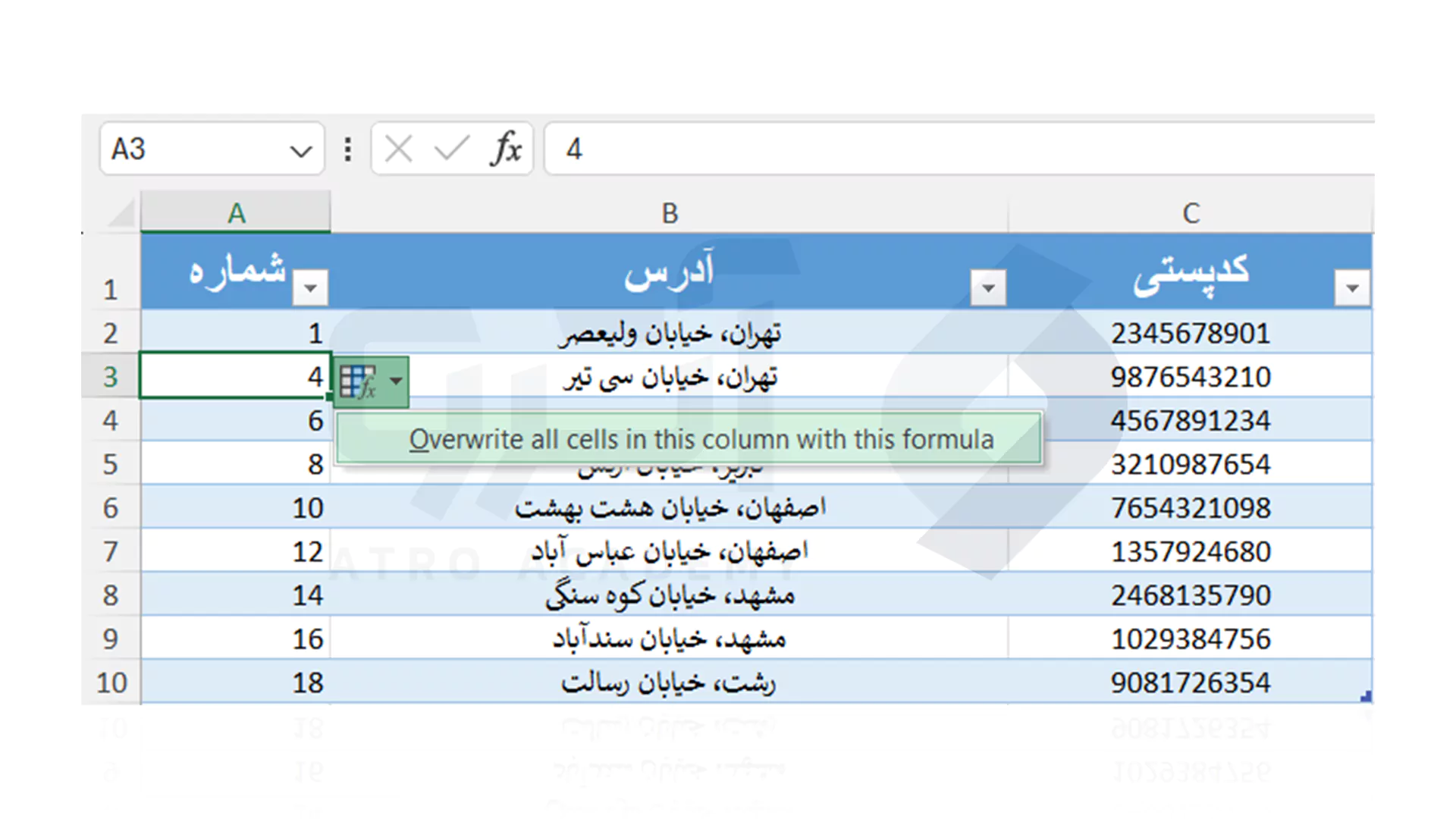The width and height of the screenshot is (1456, 819).
Task: Select cell with value 6
Action: click(x=236, y=420)
